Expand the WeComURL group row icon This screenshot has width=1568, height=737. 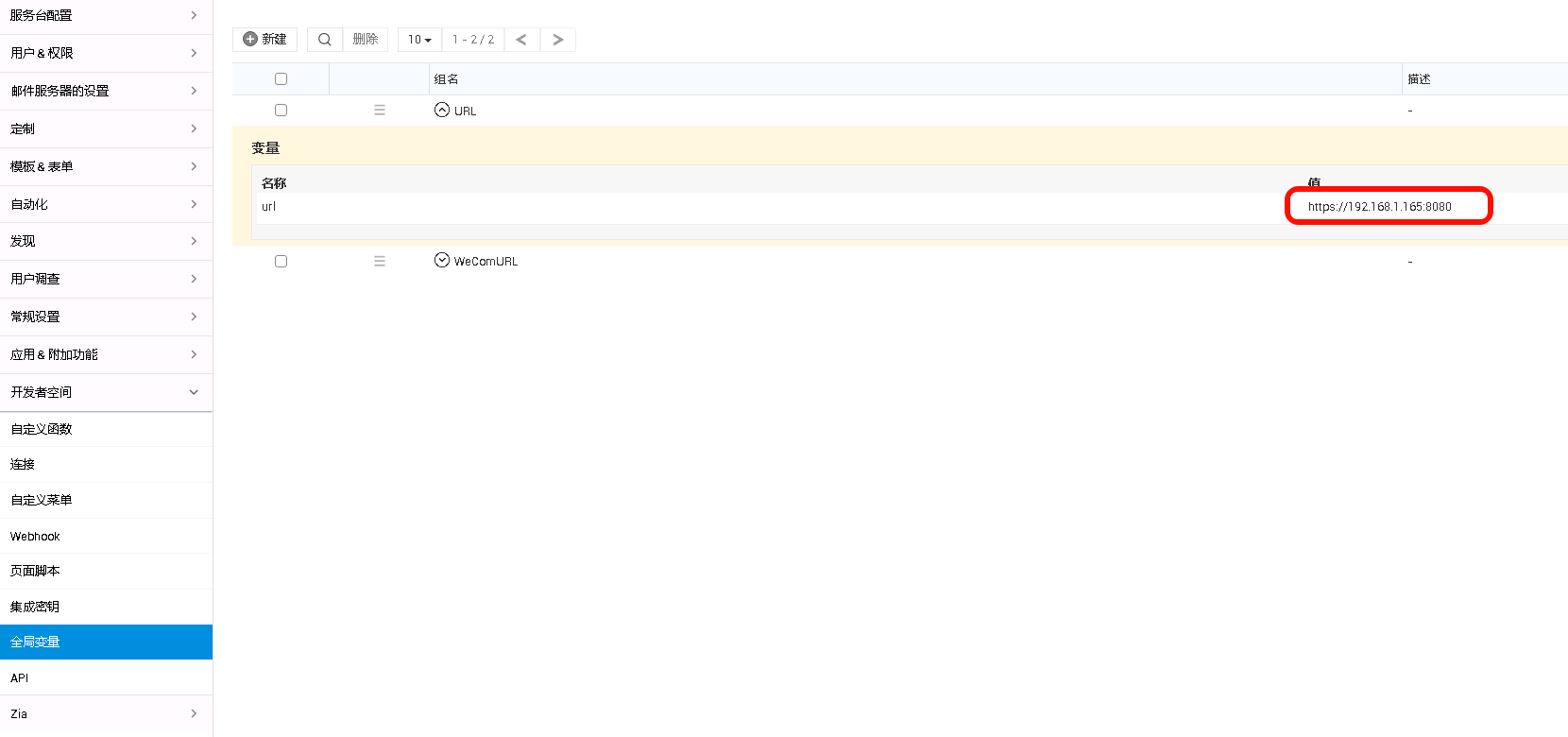(442, 261)
